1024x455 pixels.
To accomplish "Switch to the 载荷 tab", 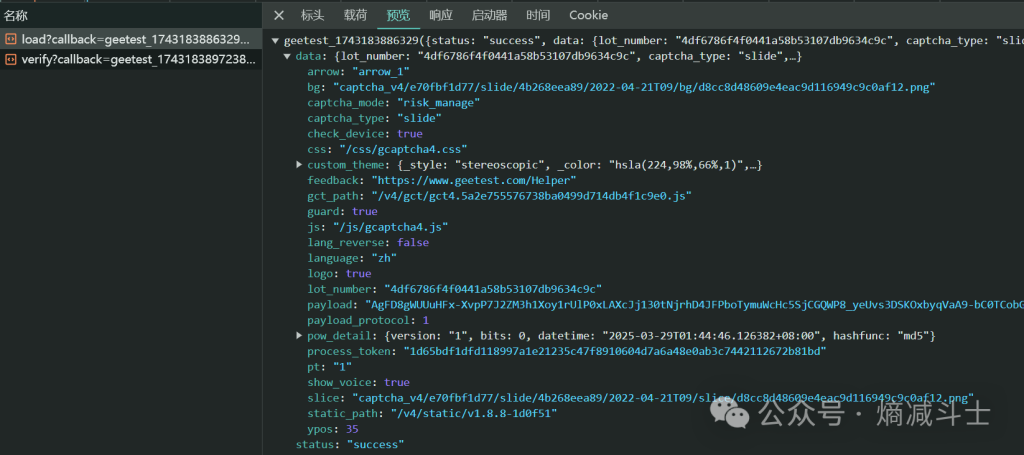I will coord(355,15).
